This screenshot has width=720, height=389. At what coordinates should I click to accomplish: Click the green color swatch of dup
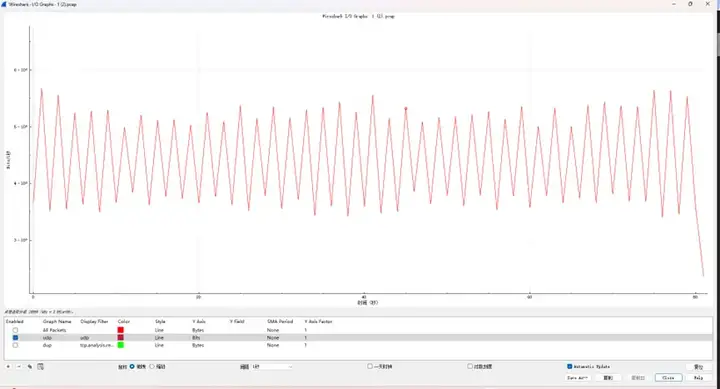pos(121,345)
